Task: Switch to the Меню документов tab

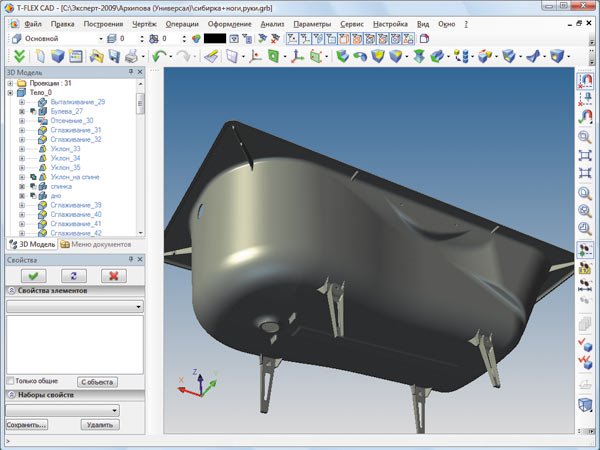Action: pyautogui.click(x=96, y=244)
